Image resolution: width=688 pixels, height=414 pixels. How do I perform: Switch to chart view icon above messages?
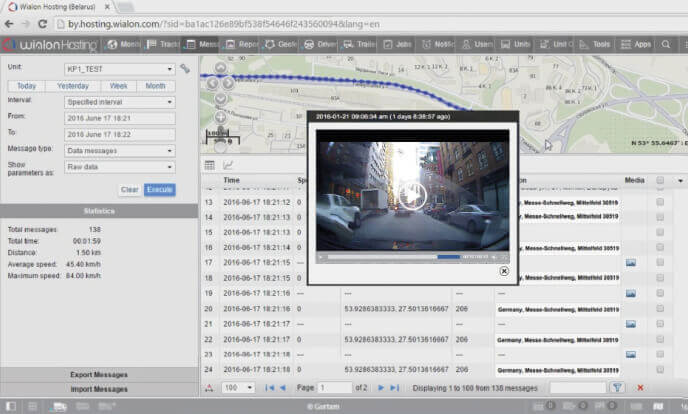click(228, 165)
